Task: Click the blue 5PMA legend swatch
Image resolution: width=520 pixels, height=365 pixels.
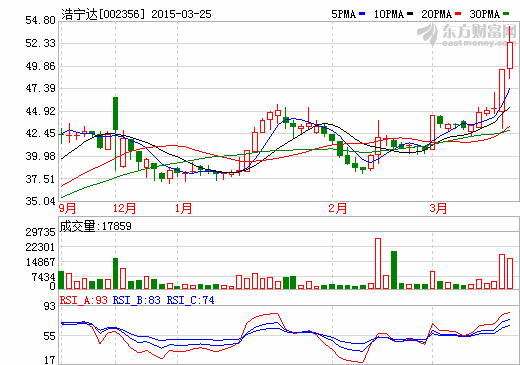Action: point(362,14)
